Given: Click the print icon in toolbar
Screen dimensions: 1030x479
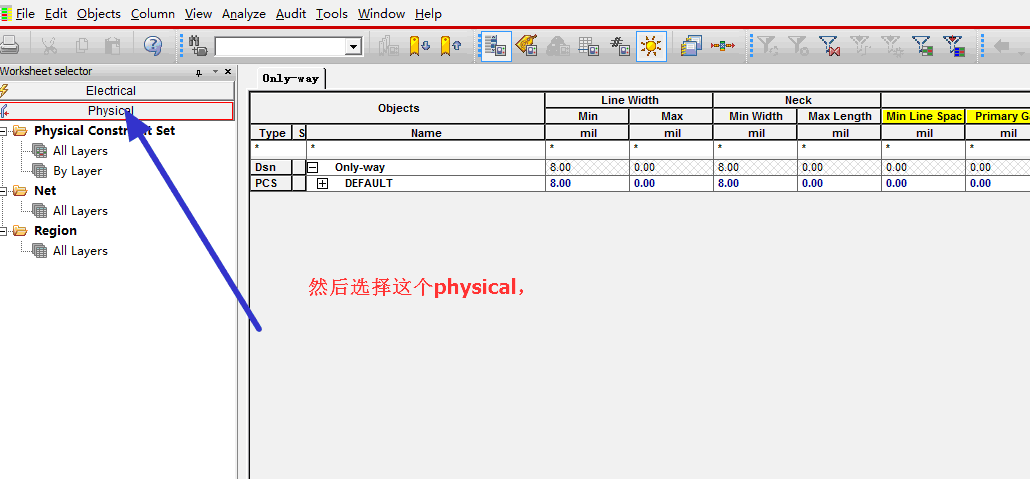Looking at the screenshot, I should (x=10, y=45).
